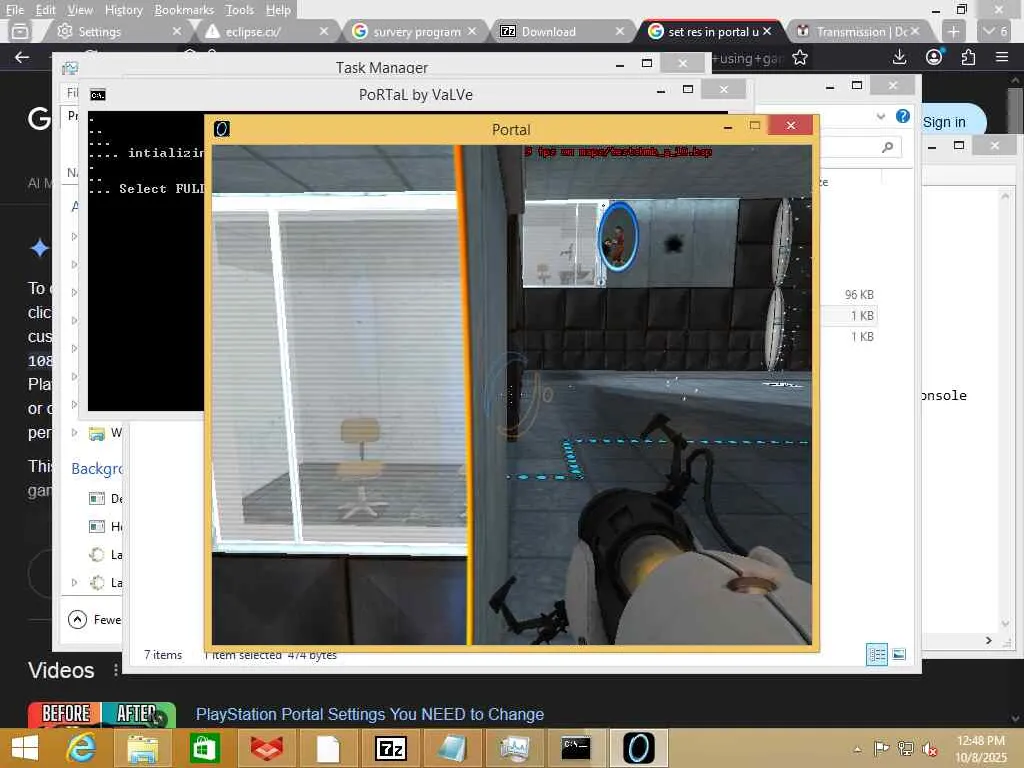Bookmark this page with the star icon
Viewport: 1024px width, 768px height.
(x=800, y=58)
